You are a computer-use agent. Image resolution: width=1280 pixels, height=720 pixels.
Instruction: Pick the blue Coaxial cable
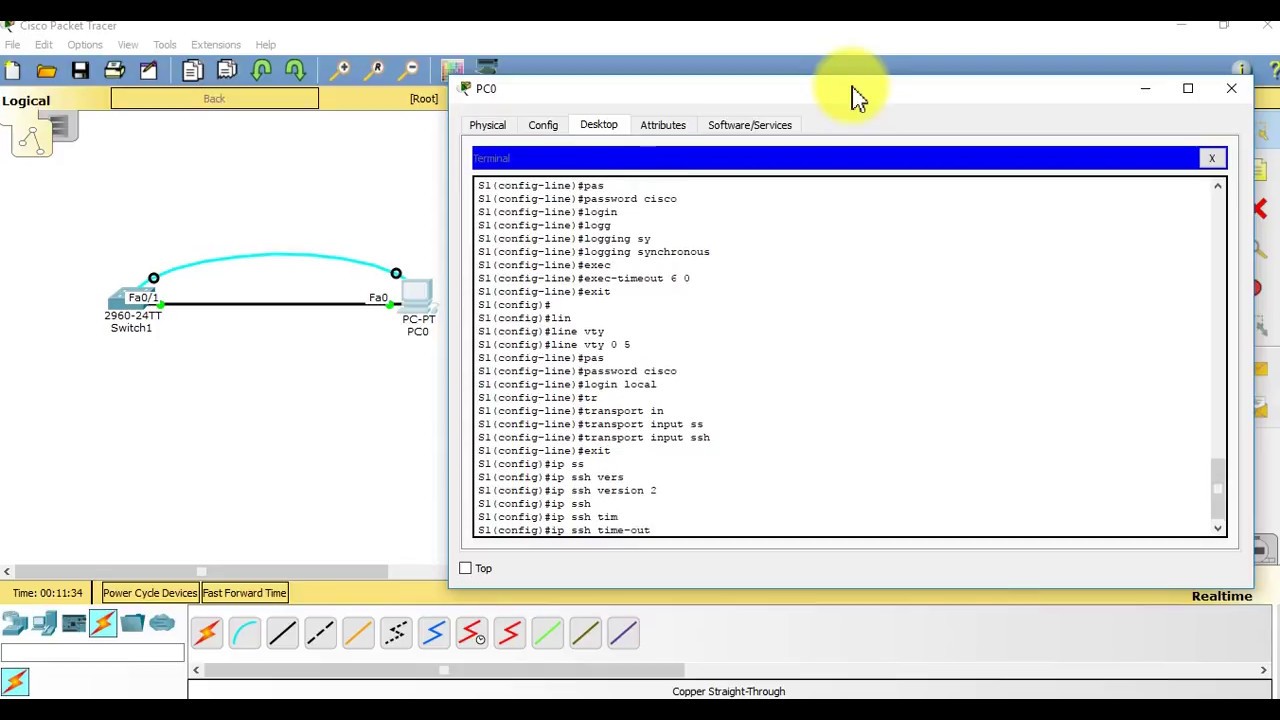[x=434, y=633]
